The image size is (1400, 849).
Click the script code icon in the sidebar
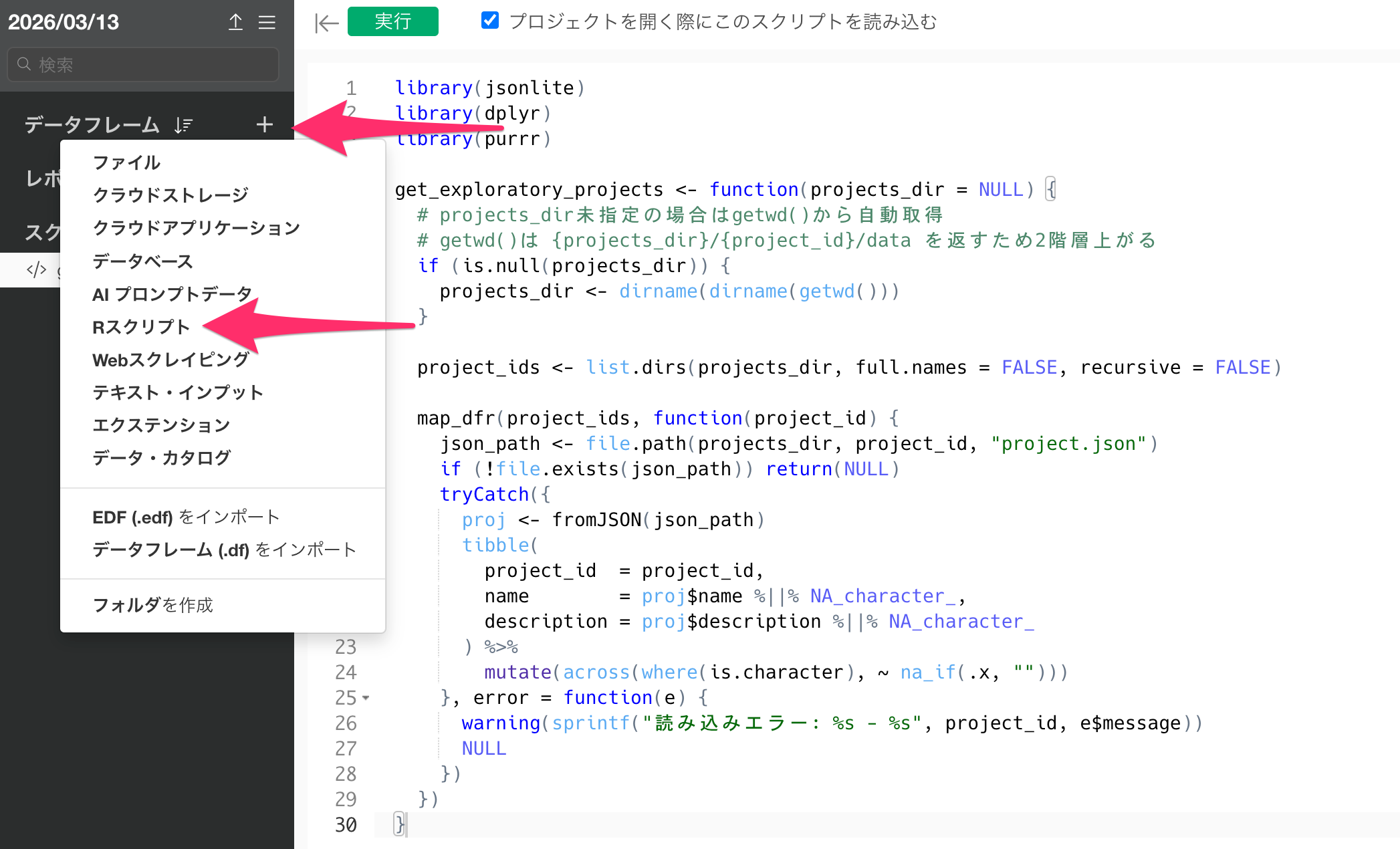[36, 270]
